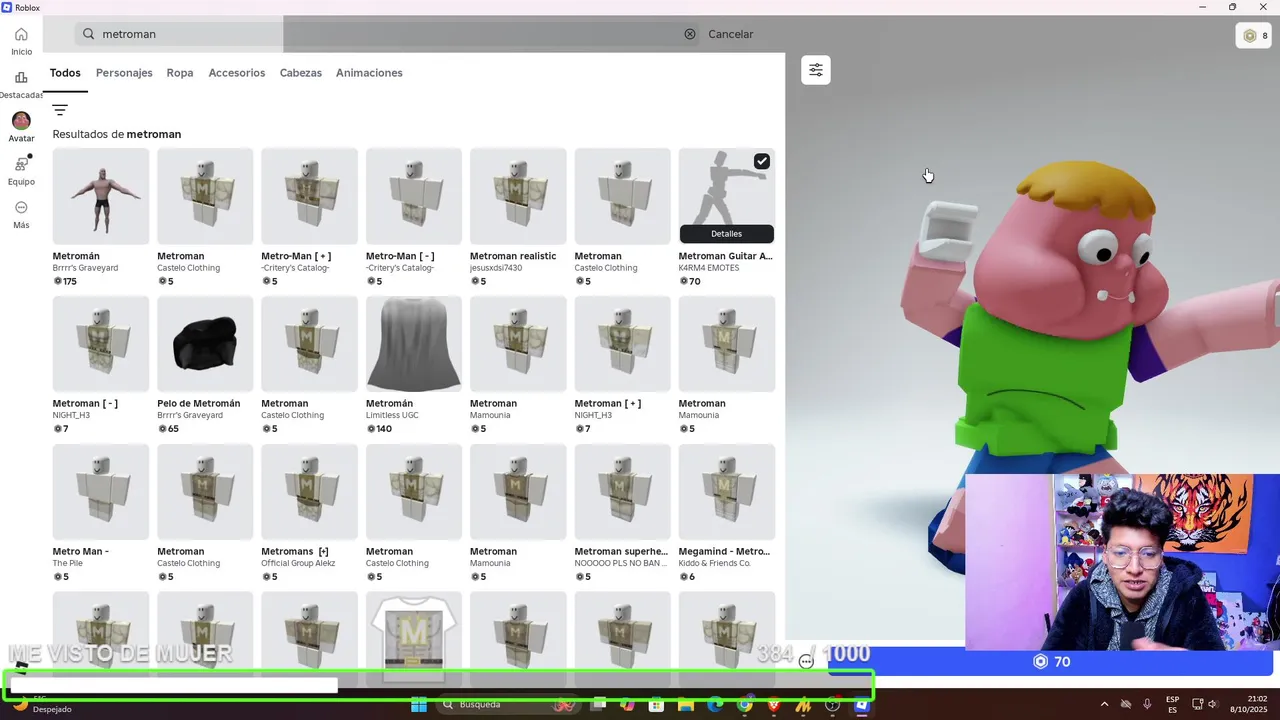The height and width of the screenshot is (720, 1280).
Task: Clear the metroman search text
Action: [690, 34]
